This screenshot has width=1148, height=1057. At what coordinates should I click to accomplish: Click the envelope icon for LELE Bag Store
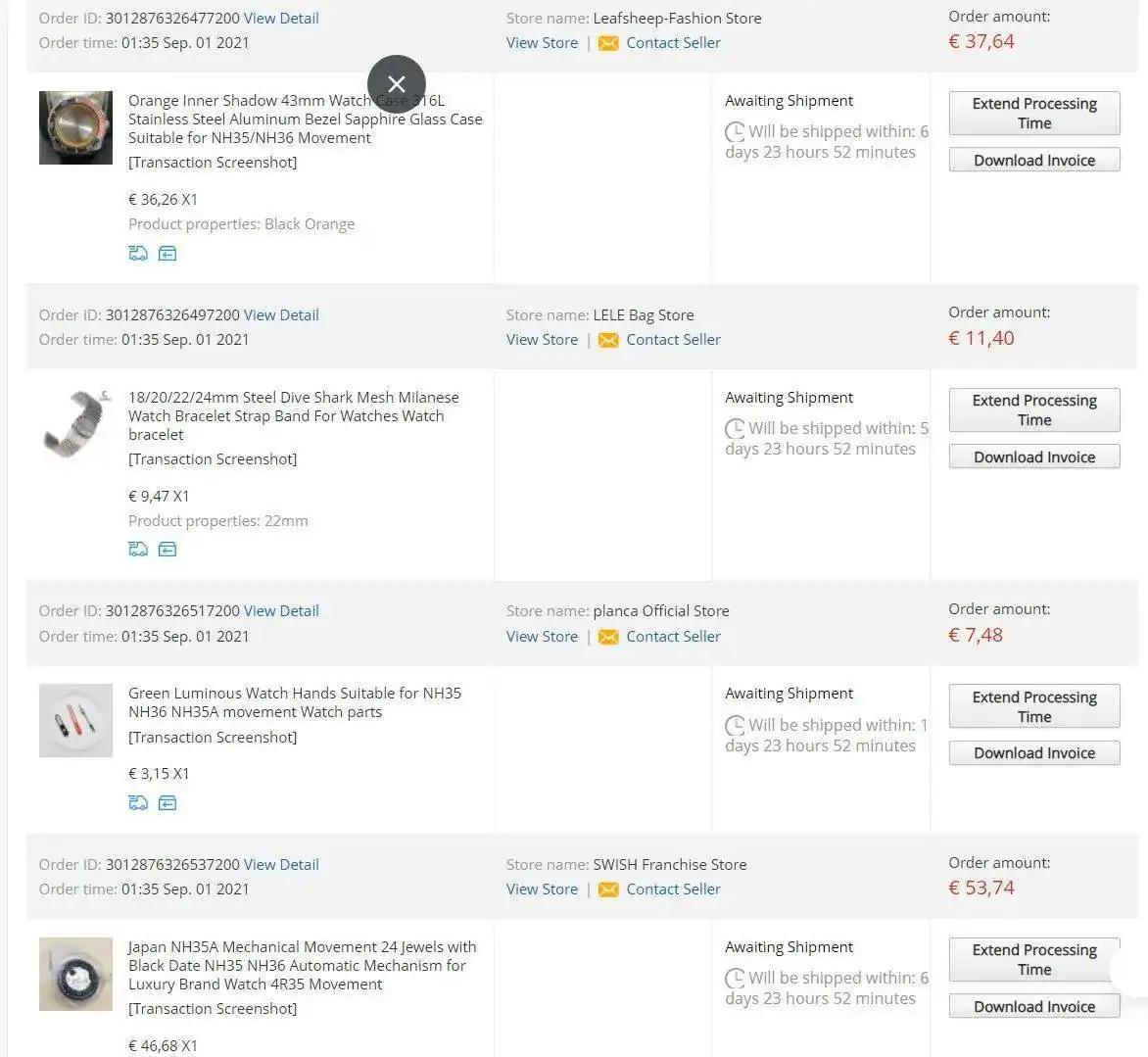tap(608, 340)
